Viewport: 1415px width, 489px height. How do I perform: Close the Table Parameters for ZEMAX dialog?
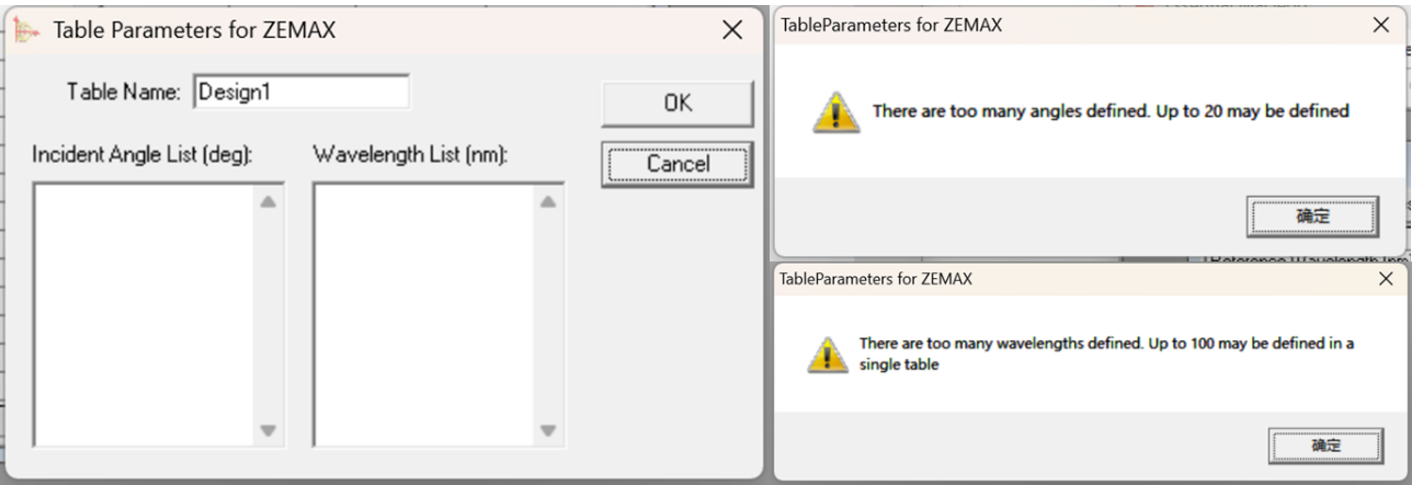[732, 30]
